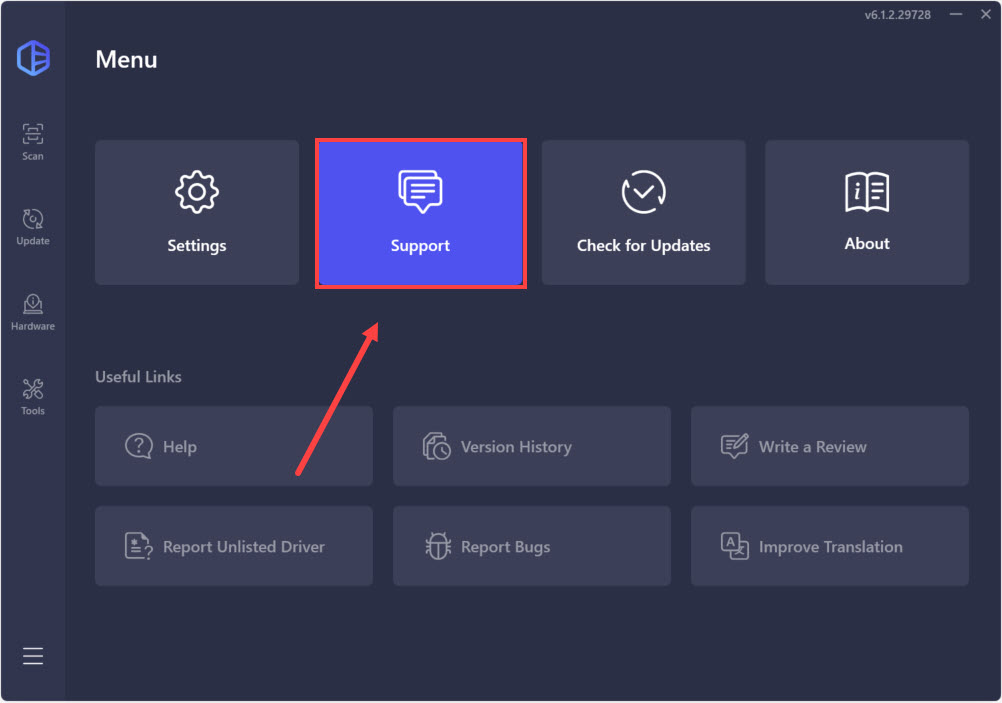Open the Update sidebar icon

coord(33,226)
